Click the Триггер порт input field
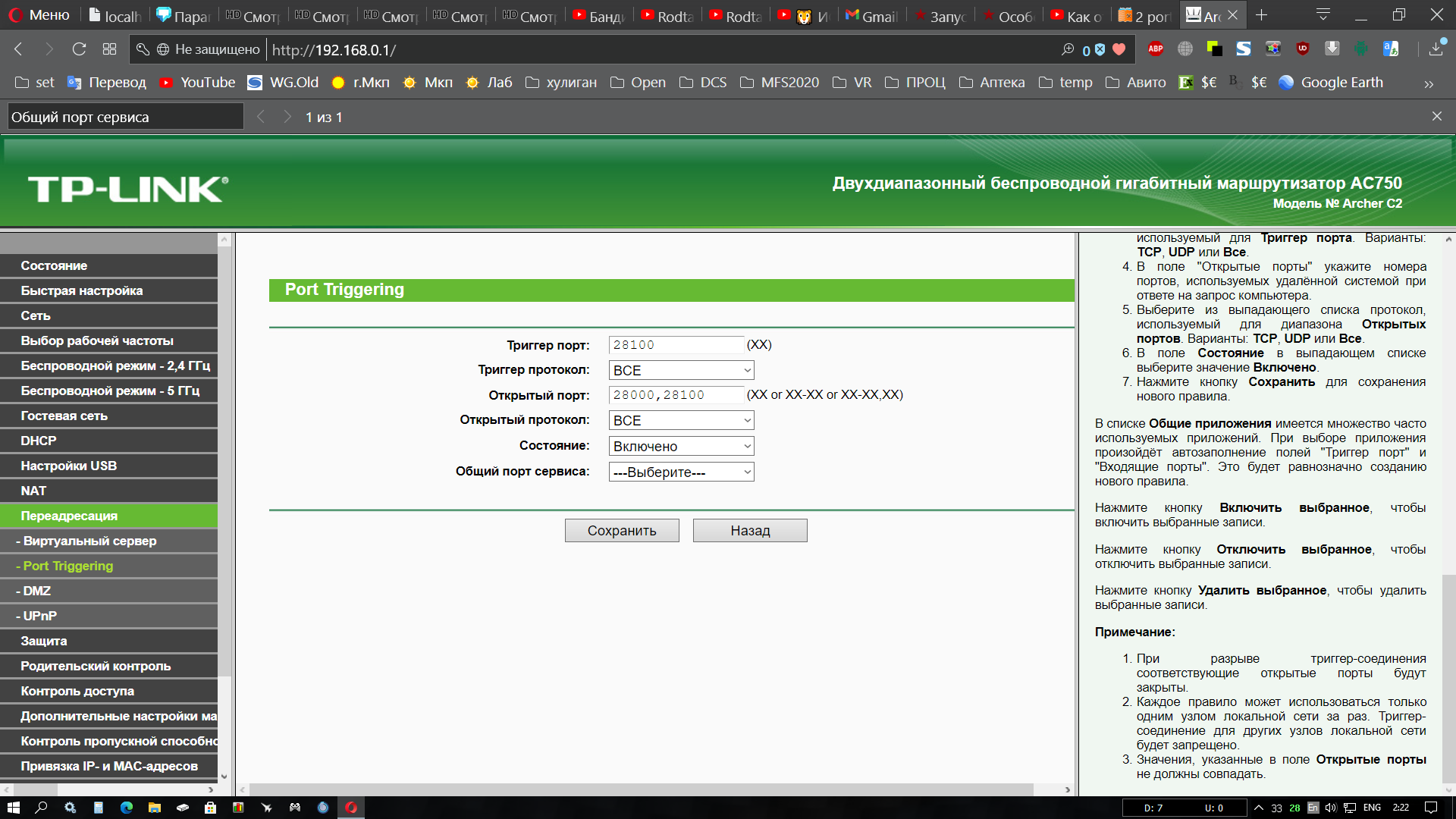The width and height of the screenshot is (1456, 819). (x=676, y=345)
